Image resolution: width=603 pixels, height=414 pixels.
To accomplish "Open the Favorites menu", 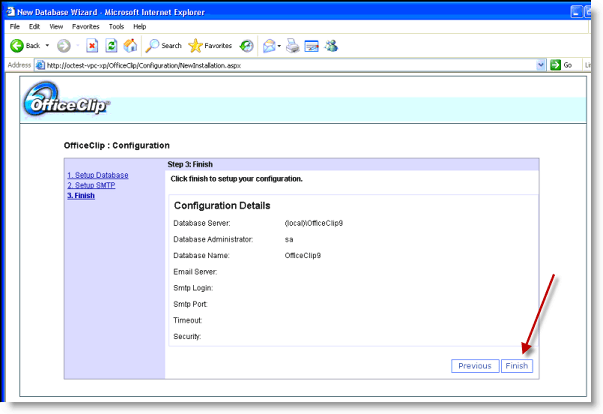I will click(x=85, y=27).
